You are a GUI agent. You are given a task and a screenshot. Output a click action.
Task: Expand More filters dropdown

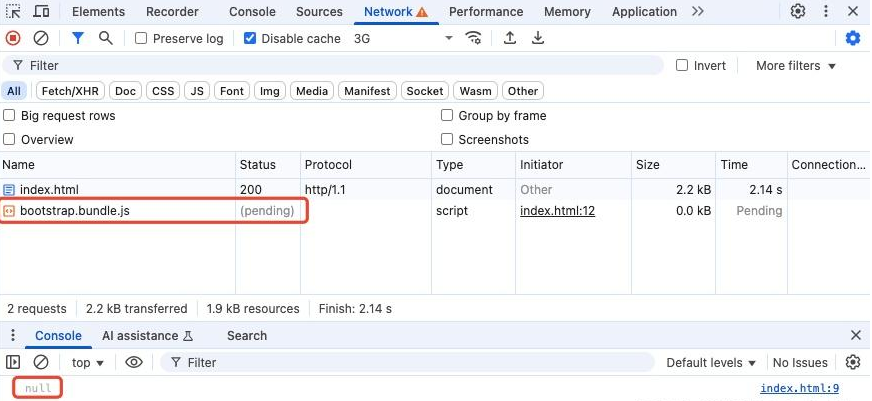point(796,66)
